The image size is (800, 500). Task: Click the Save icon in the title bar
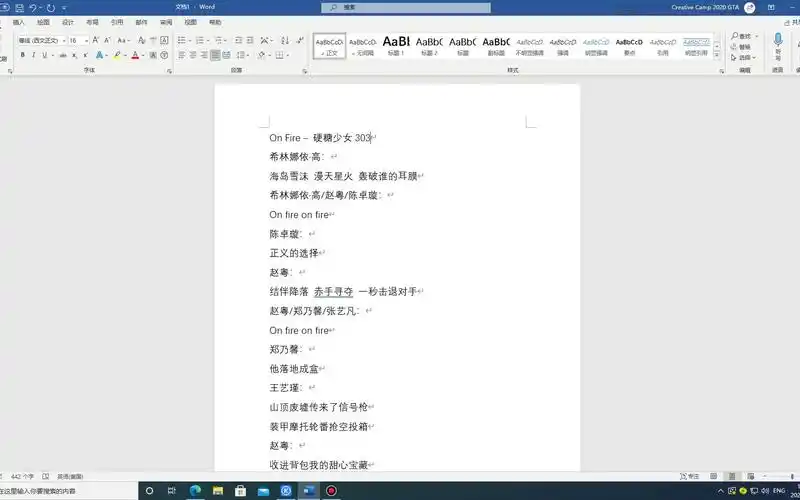point(18,7)
